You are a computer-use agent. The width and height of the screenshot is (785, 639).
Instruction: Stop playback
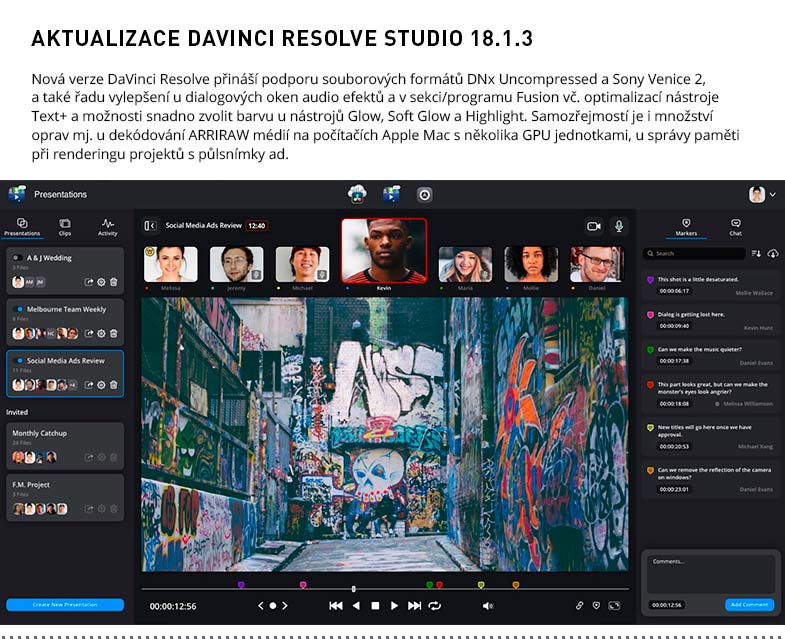[375, 606]
